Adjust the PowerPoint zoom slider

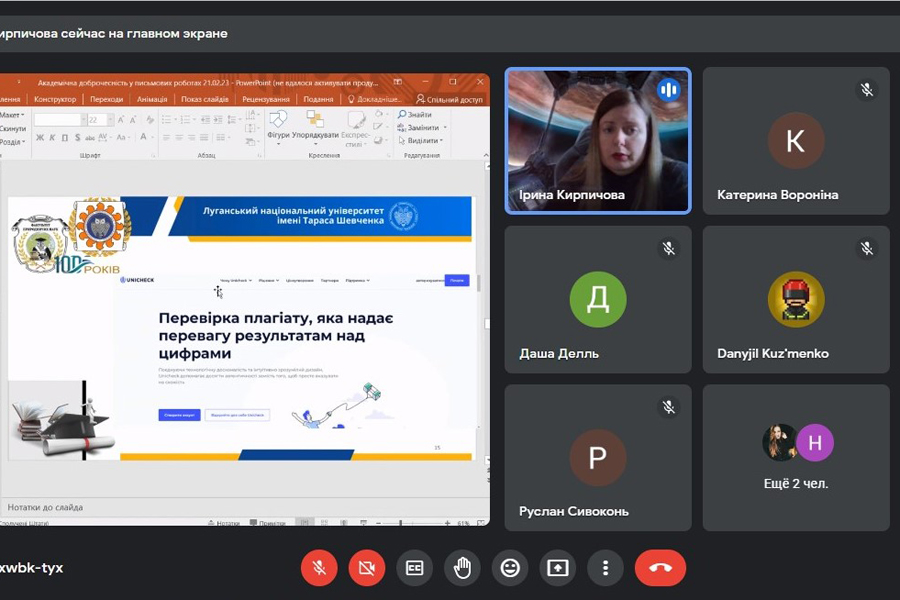tap(402, 522)
